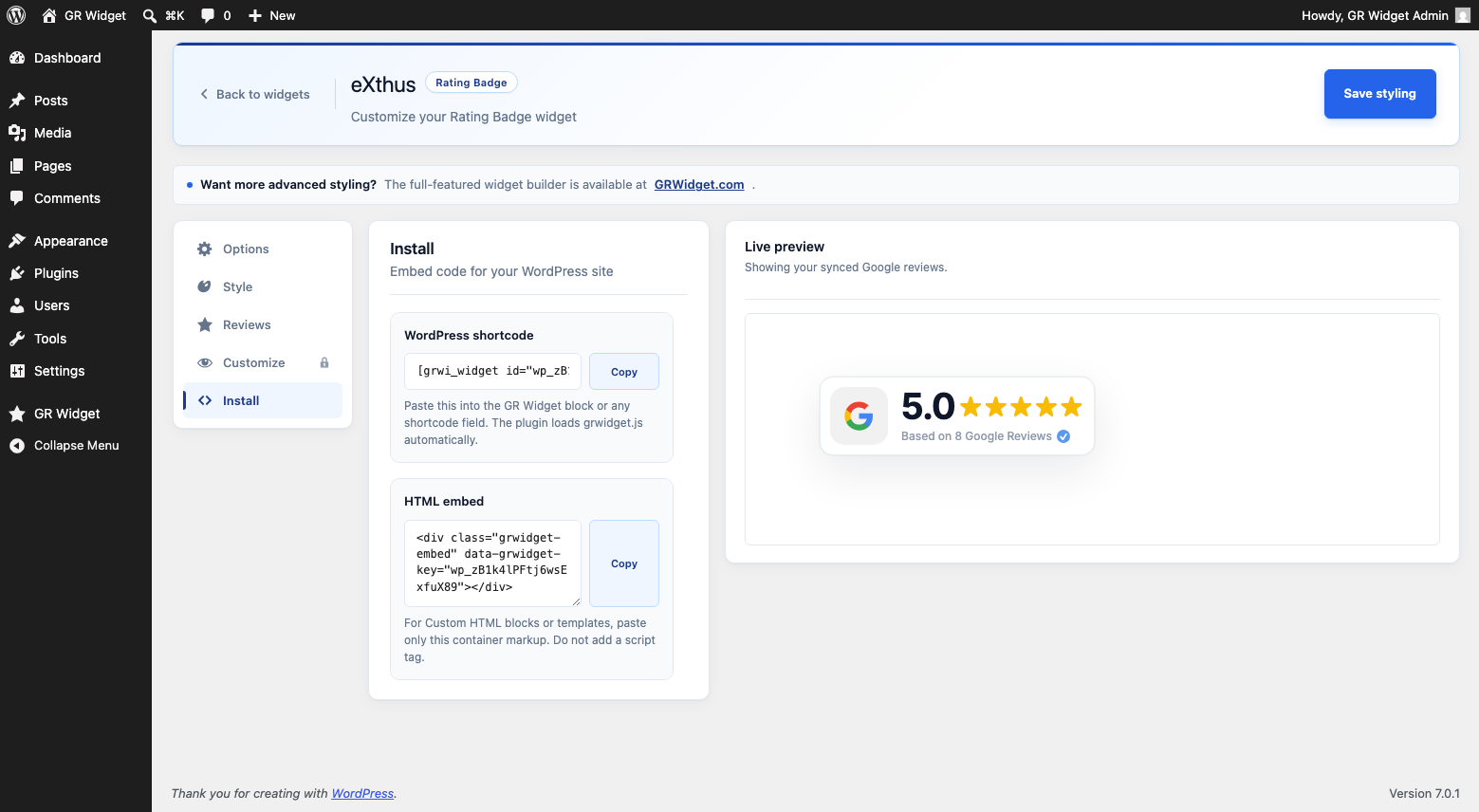Open the comments bubble icon in admin bar
The height and width of the screenshot is (812, 1479).
pyautogui.click(x=208, y=15)
